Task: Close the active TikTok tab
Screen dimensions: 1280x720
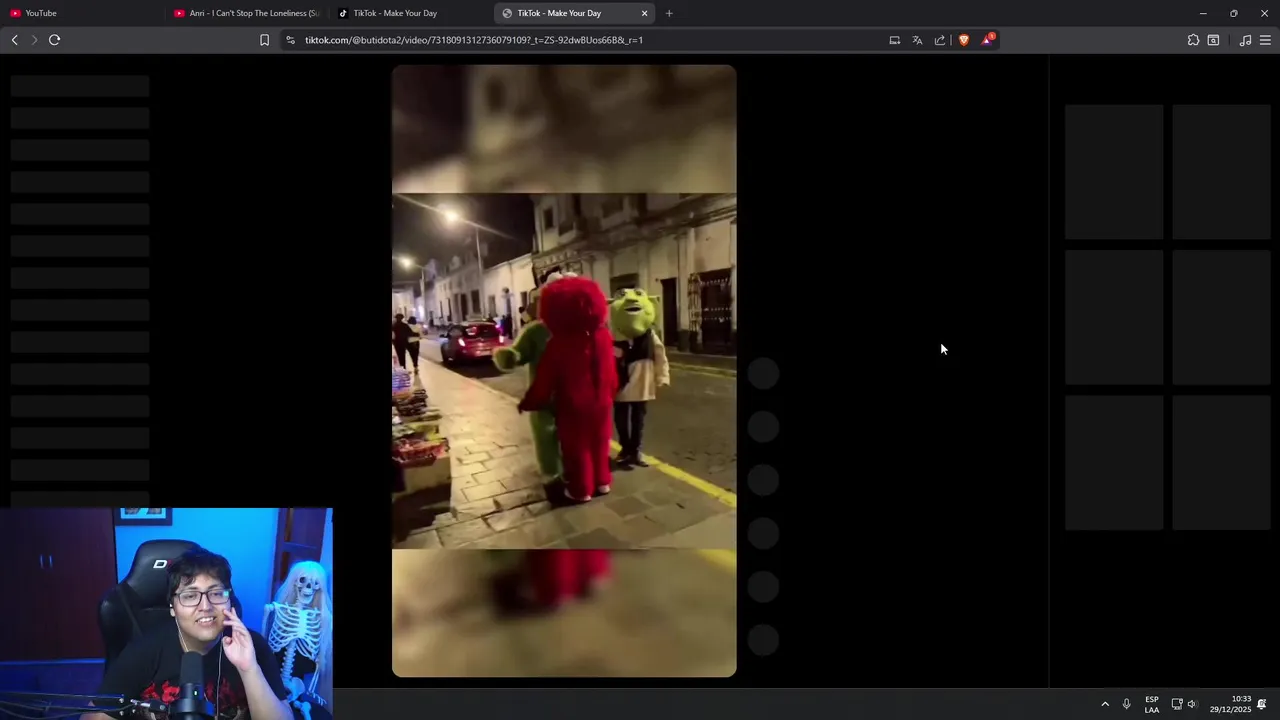Action: 645,13
